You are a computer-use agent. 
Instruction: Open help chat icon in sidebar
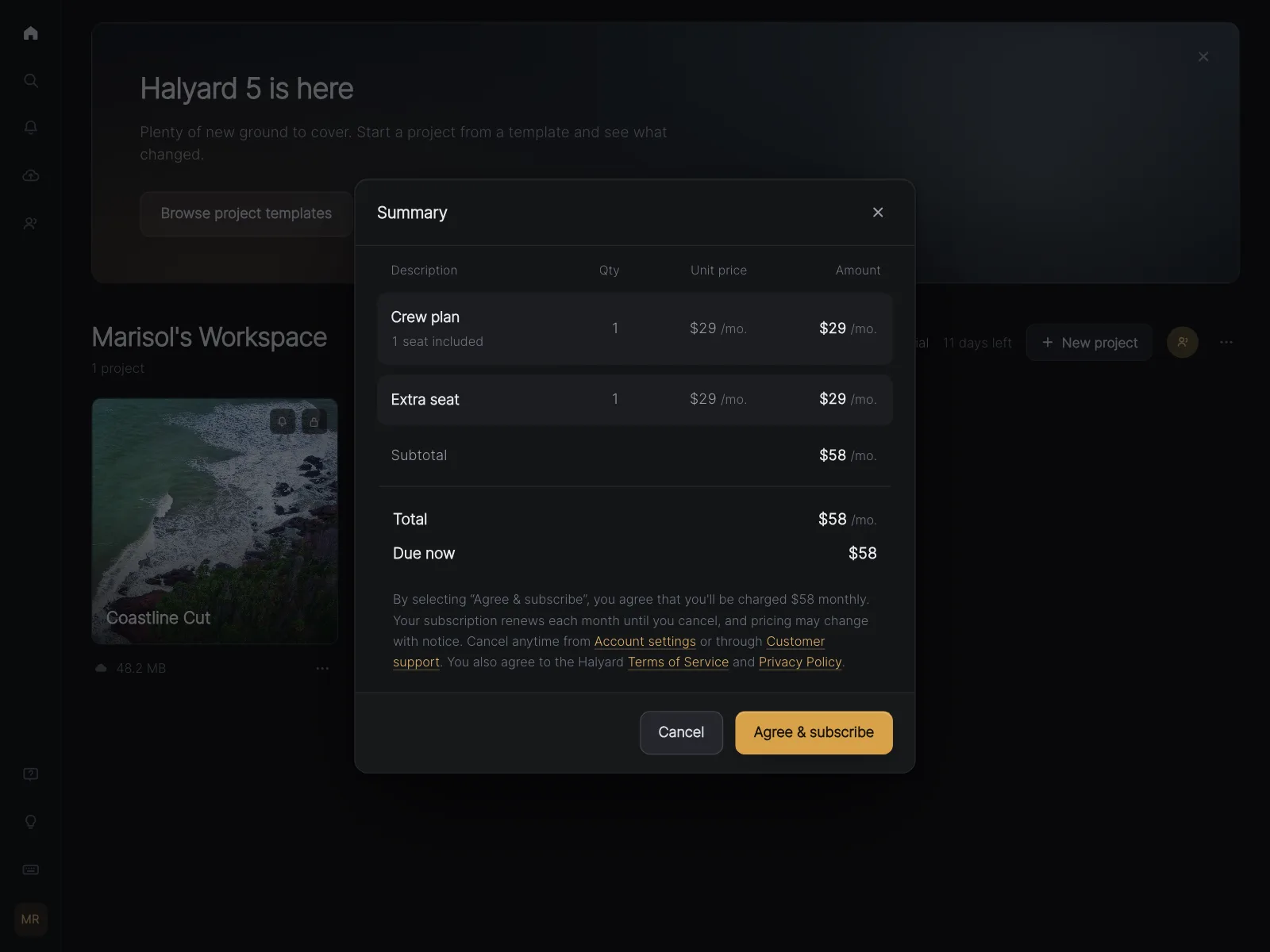coord(31,774)
